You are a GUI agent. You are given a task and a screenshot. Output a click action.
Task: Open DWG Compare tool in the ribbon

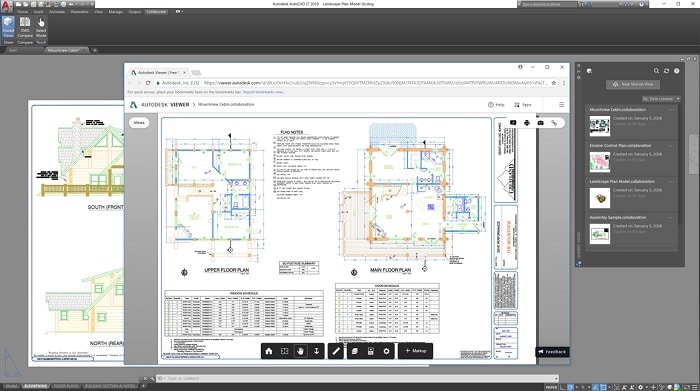[25, 28]
